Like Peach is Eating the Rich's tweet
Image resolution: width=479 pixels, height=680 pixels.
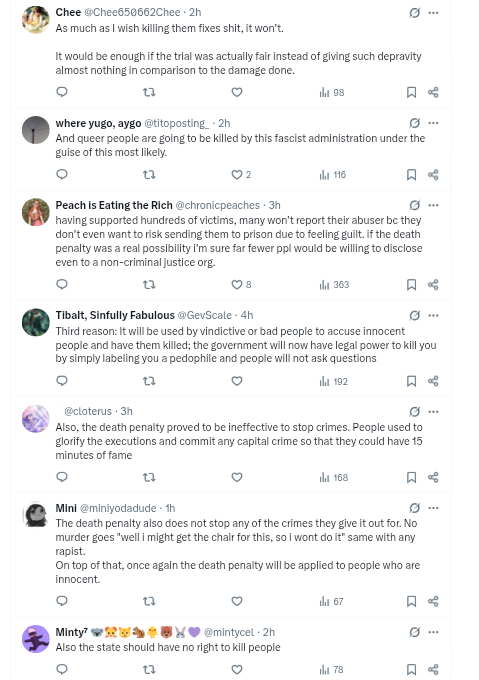[237, 284]
